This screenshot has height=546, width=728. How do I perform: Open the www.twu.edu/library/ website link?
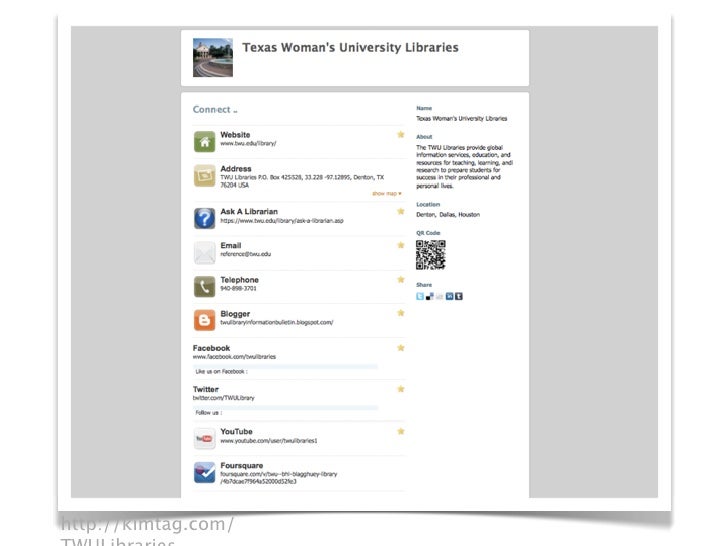(x=248, y=143)
